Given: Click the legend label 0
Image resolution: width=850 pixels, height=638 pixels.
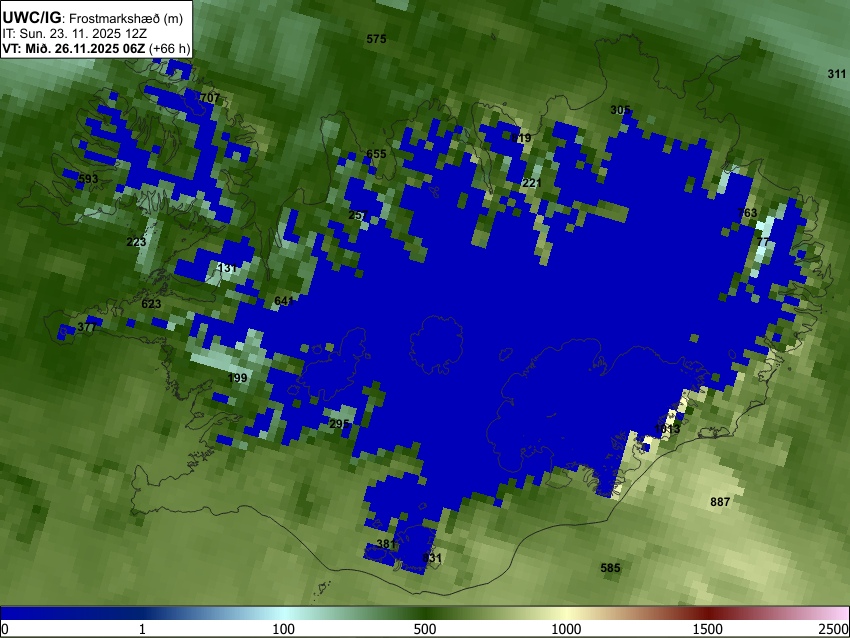Looking at the screenshot, I should tap(5, 629).
